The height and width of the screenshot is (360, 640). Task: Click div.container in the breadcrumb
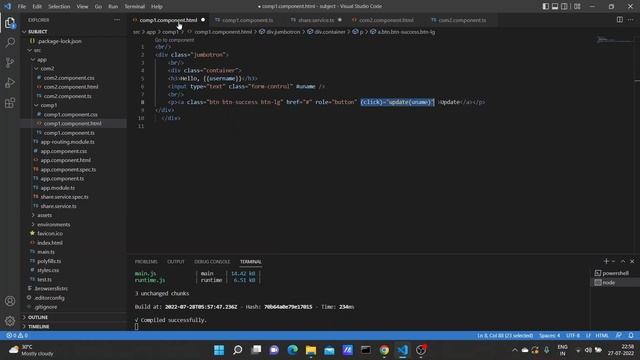(330, 32)
